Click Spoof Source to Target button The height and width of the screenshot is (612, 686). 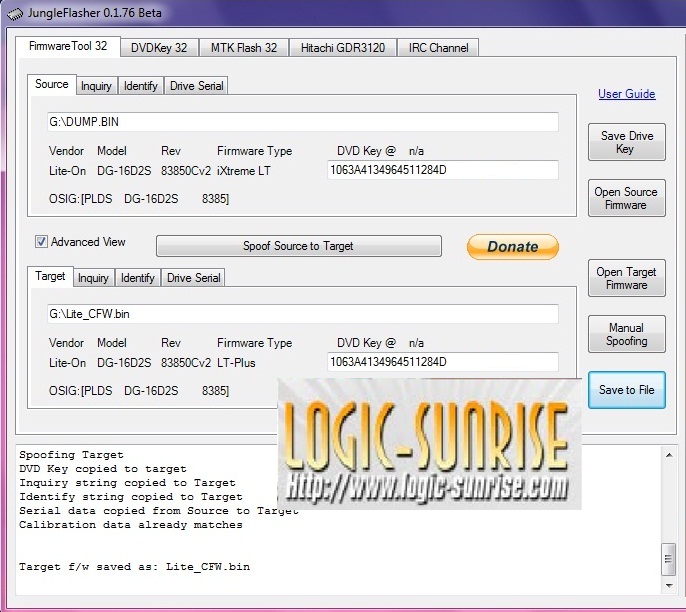click(299, 246)
